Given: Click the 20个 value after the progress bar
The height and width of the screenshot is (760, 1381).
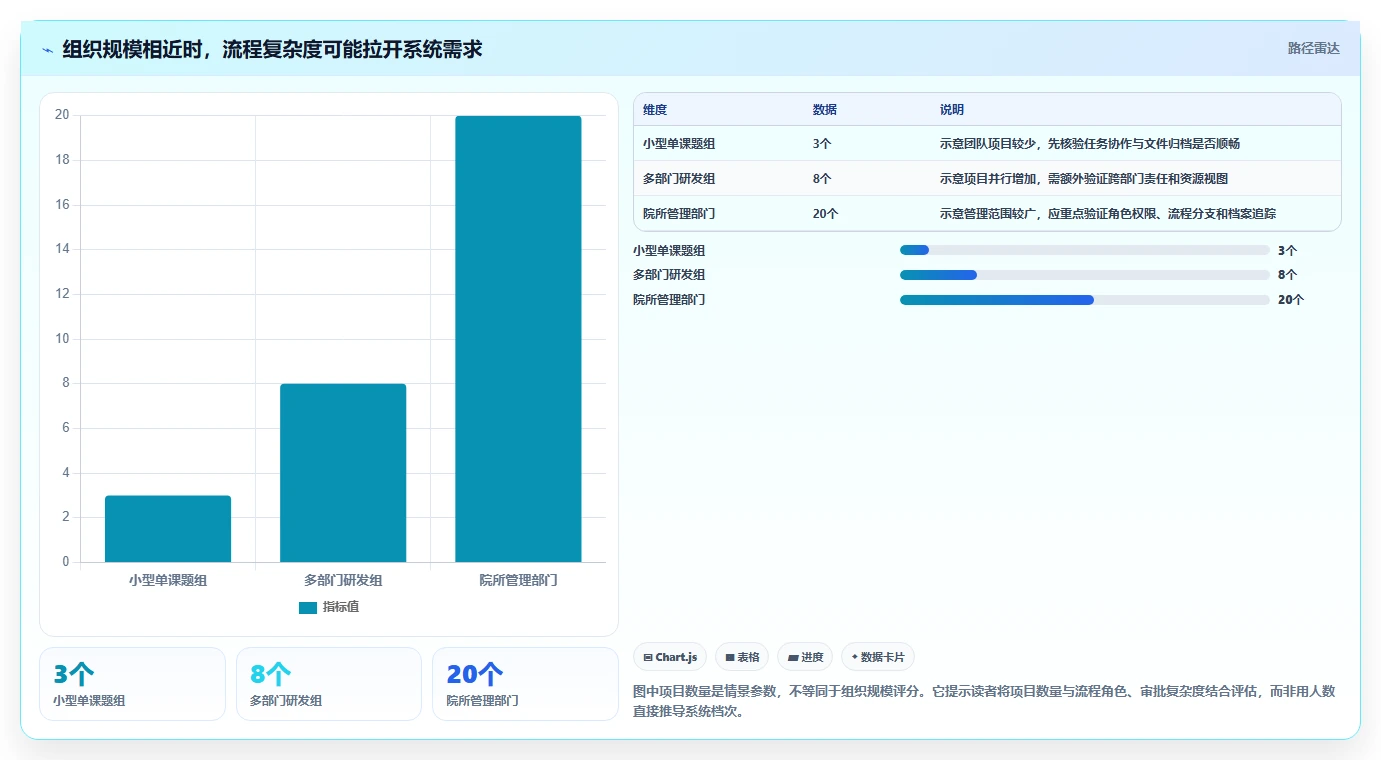Looking at the screenshot, I should pyautogui.click(x=1291, y=300).
